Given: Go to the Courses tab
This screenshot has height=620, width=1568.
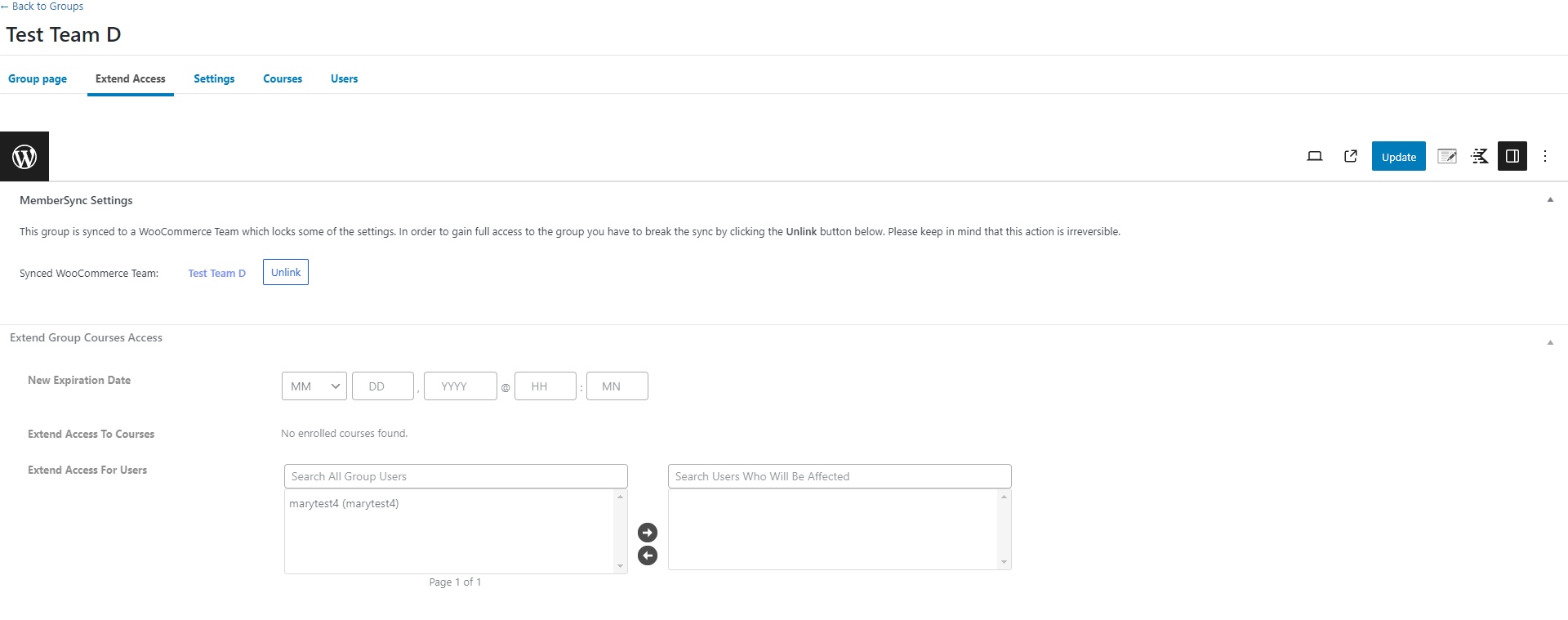Looking at the screenshot, I should (x=283, y=78).
